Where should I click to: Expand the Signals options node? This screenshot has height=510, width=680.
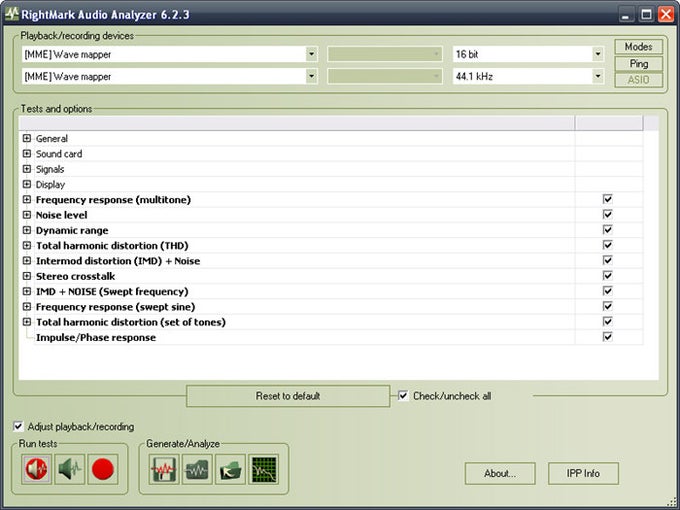(x=27, y=169)
